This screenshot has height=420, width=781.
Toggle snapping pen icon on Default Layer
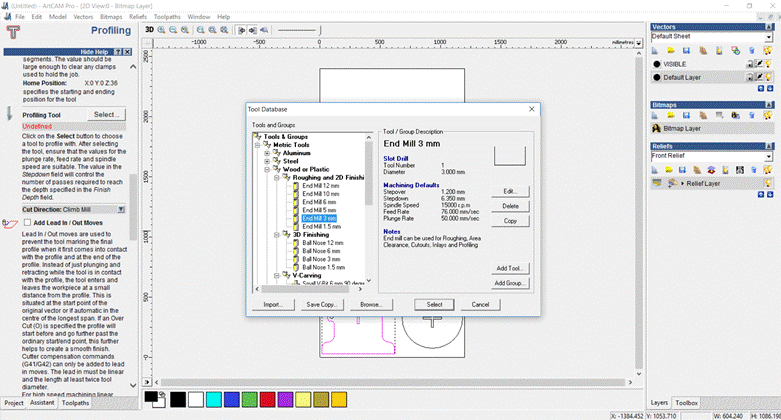[x=759, y=77]
